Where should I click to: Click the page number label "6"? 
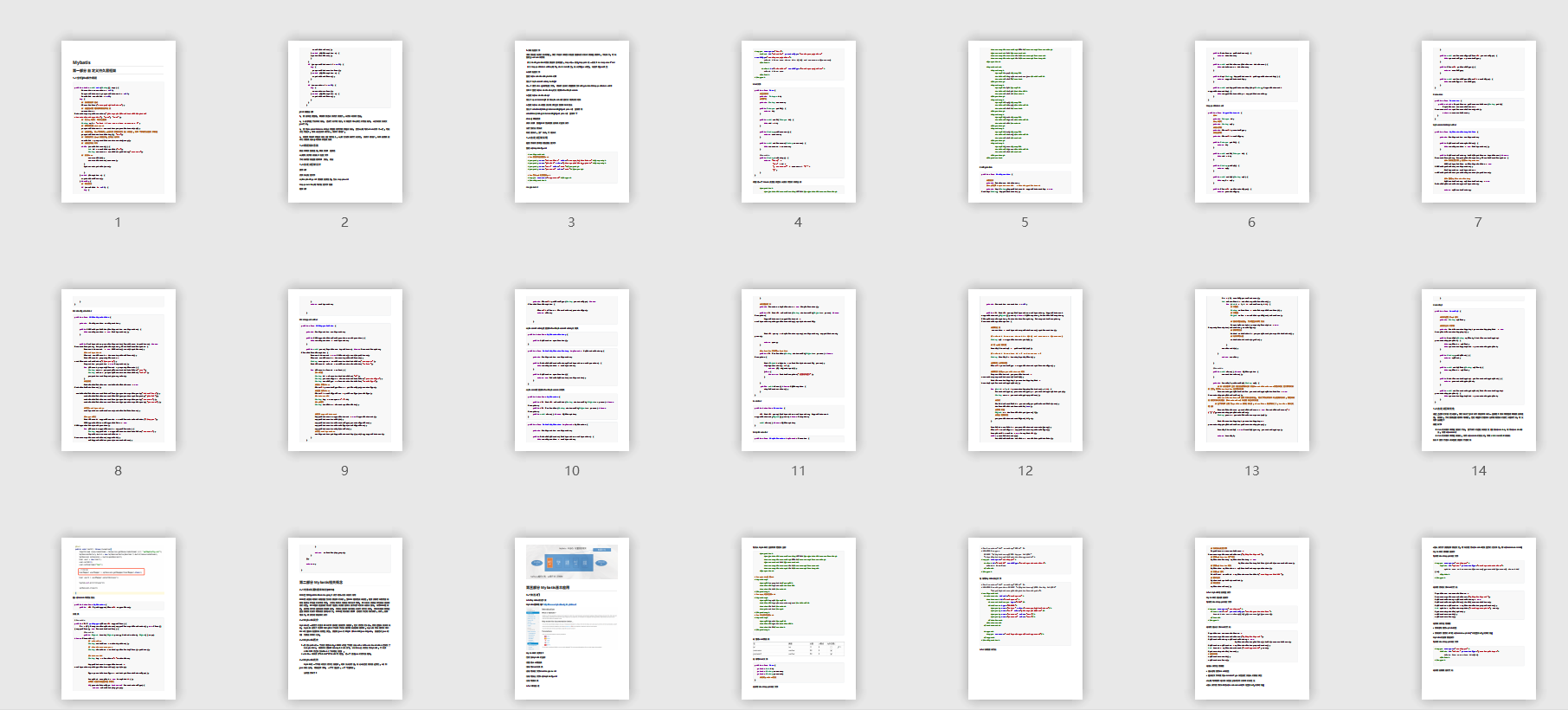(1251, 223)
